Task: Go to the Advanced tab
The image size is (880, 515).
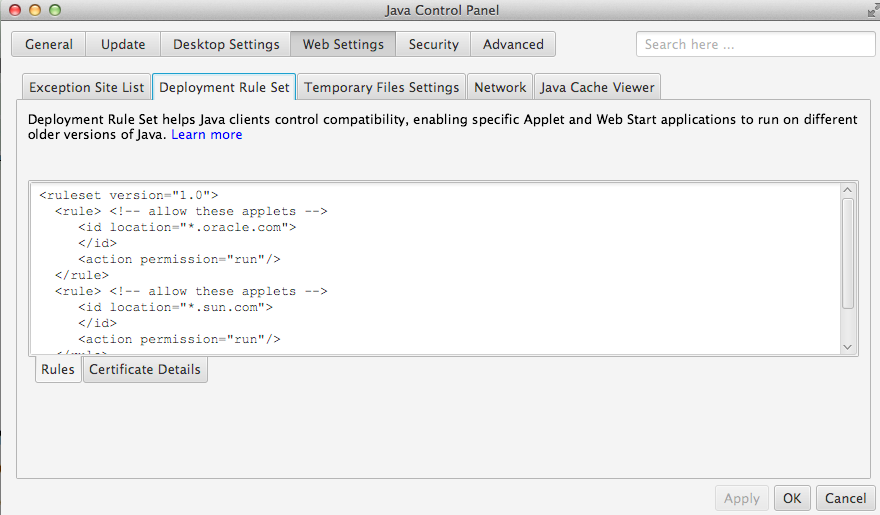Action: pos(513,44)
